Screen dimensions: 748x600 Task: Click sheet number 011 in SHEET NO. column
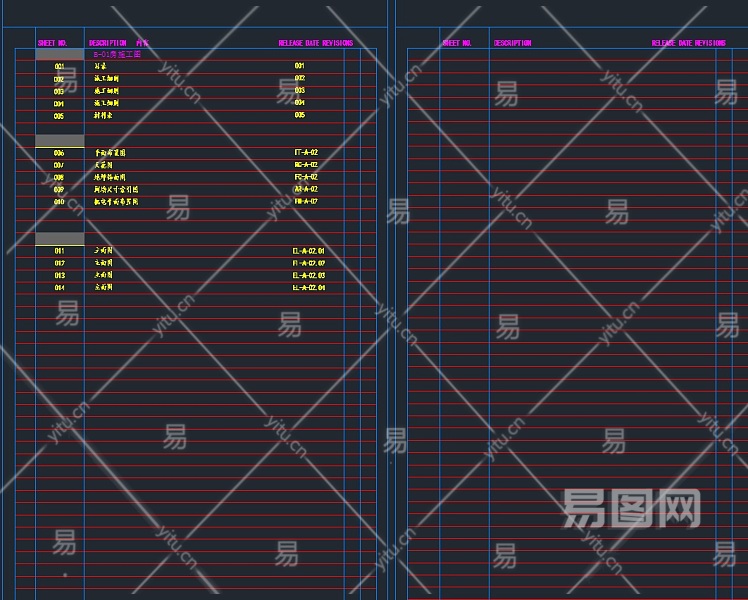(x=59, y=251)
